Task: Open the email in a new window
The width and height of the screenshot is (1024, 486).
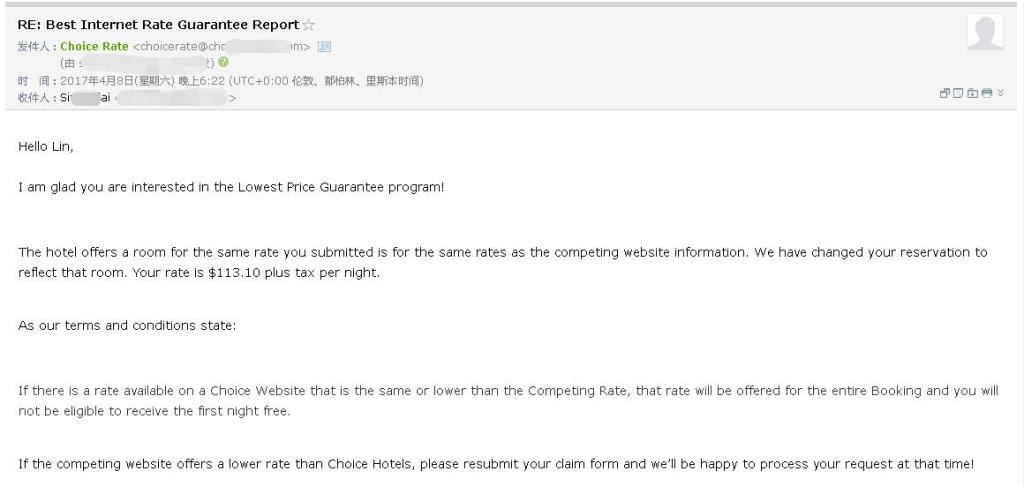Action: tap(944, 93)
